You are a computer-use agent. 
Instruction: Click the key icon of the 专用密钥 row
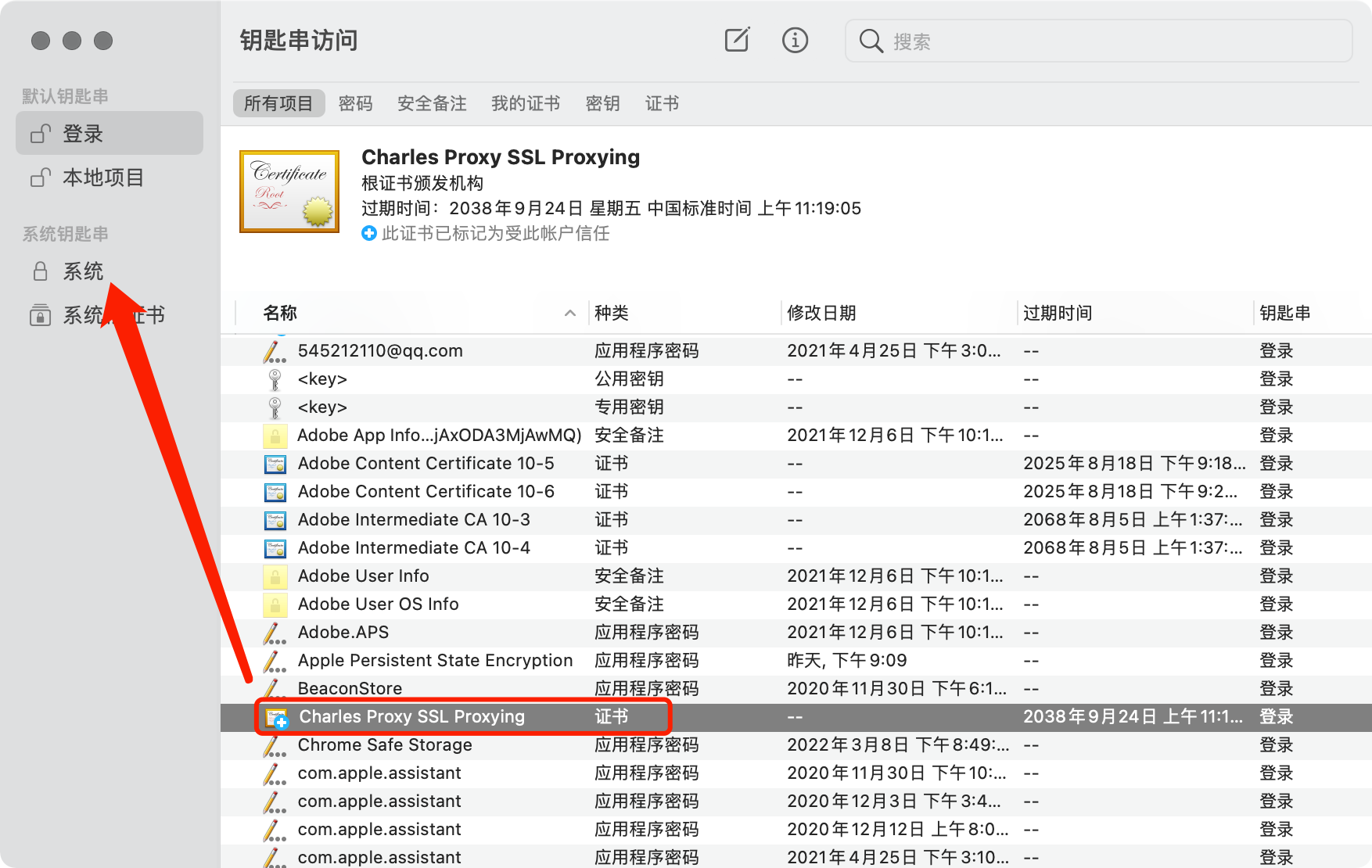click(x=275, y=407)
